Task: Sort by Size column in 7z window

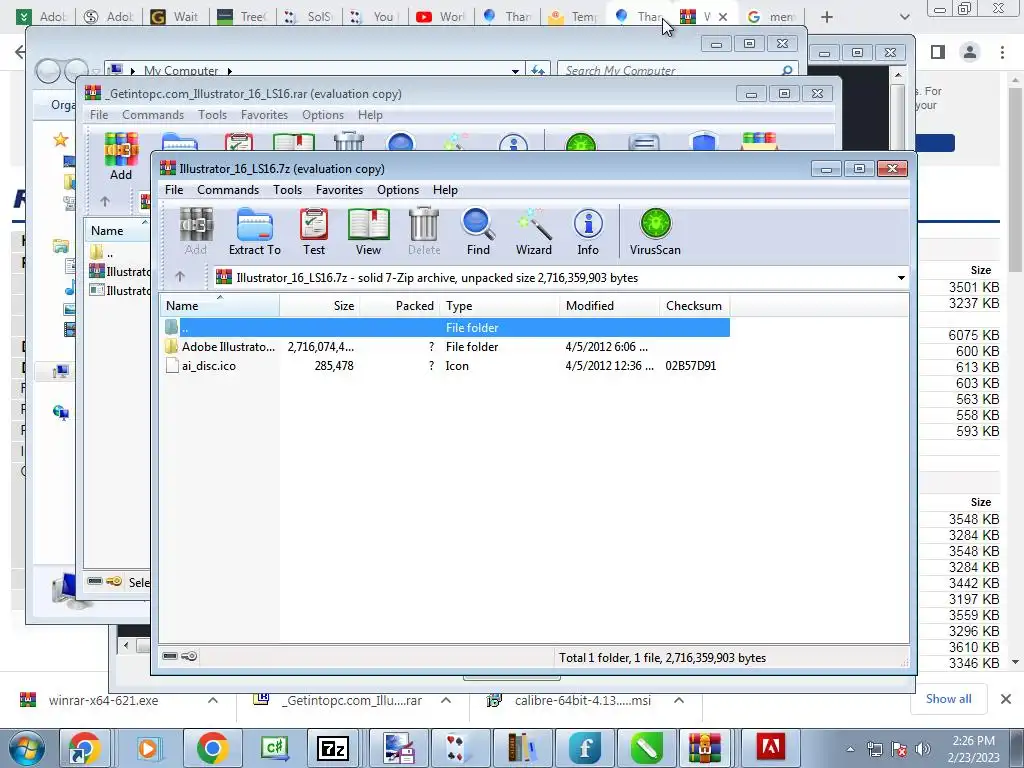Action: point(319,306)
